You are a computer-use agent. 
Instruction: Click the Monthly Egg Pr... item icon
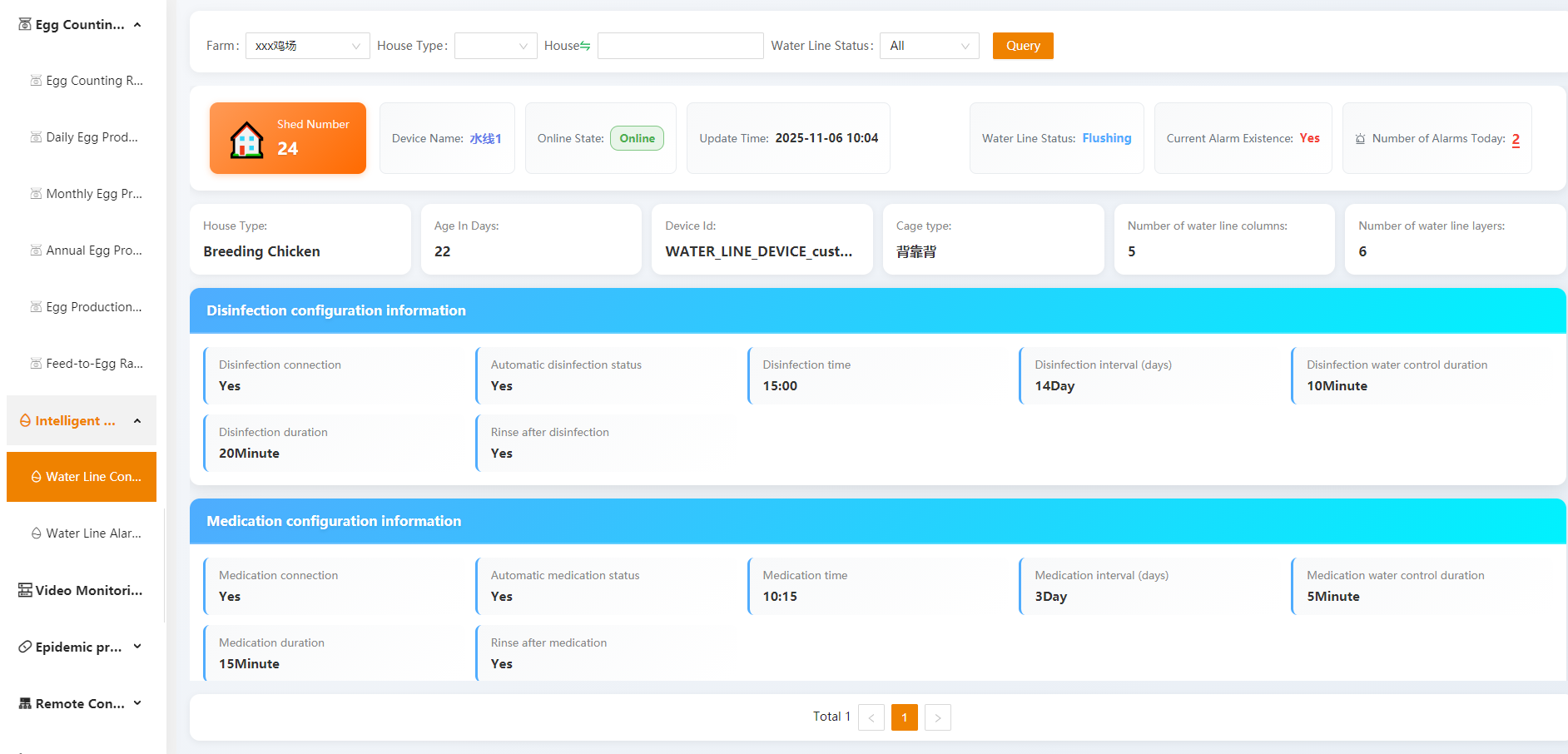[36, 194]
